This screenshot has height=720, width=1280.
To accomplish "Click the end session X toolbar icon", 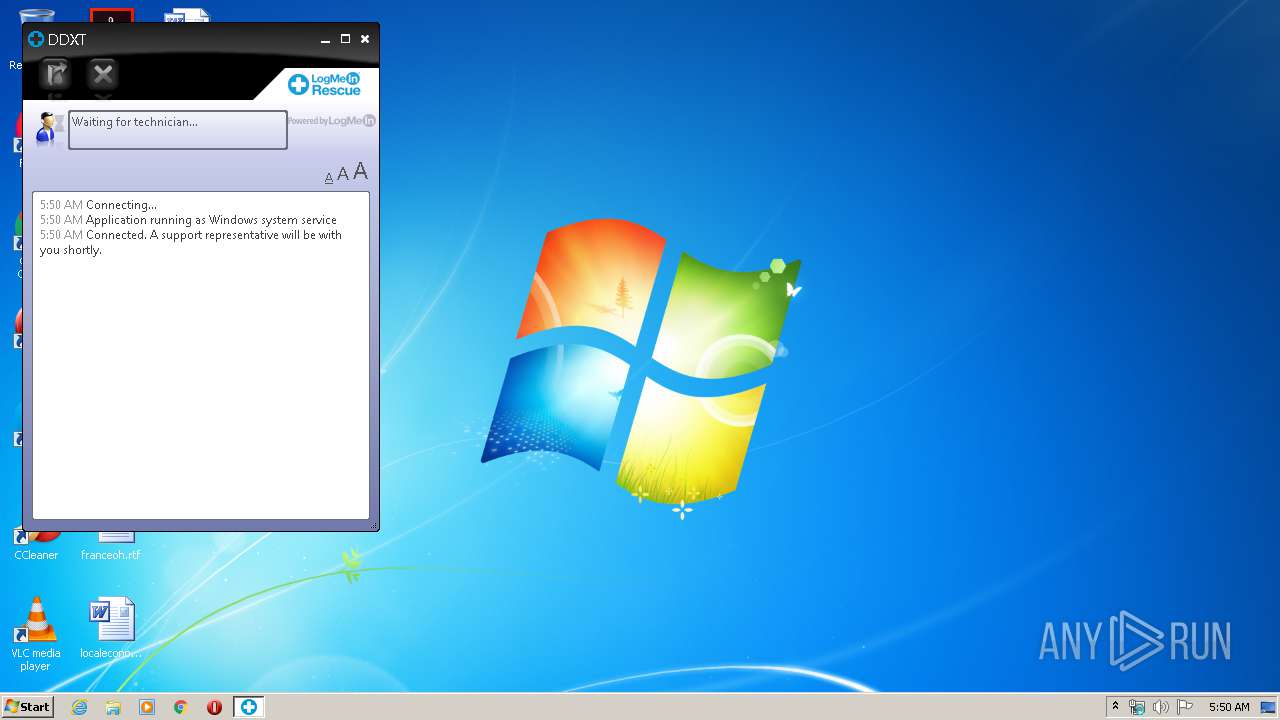I will point(102,74).
